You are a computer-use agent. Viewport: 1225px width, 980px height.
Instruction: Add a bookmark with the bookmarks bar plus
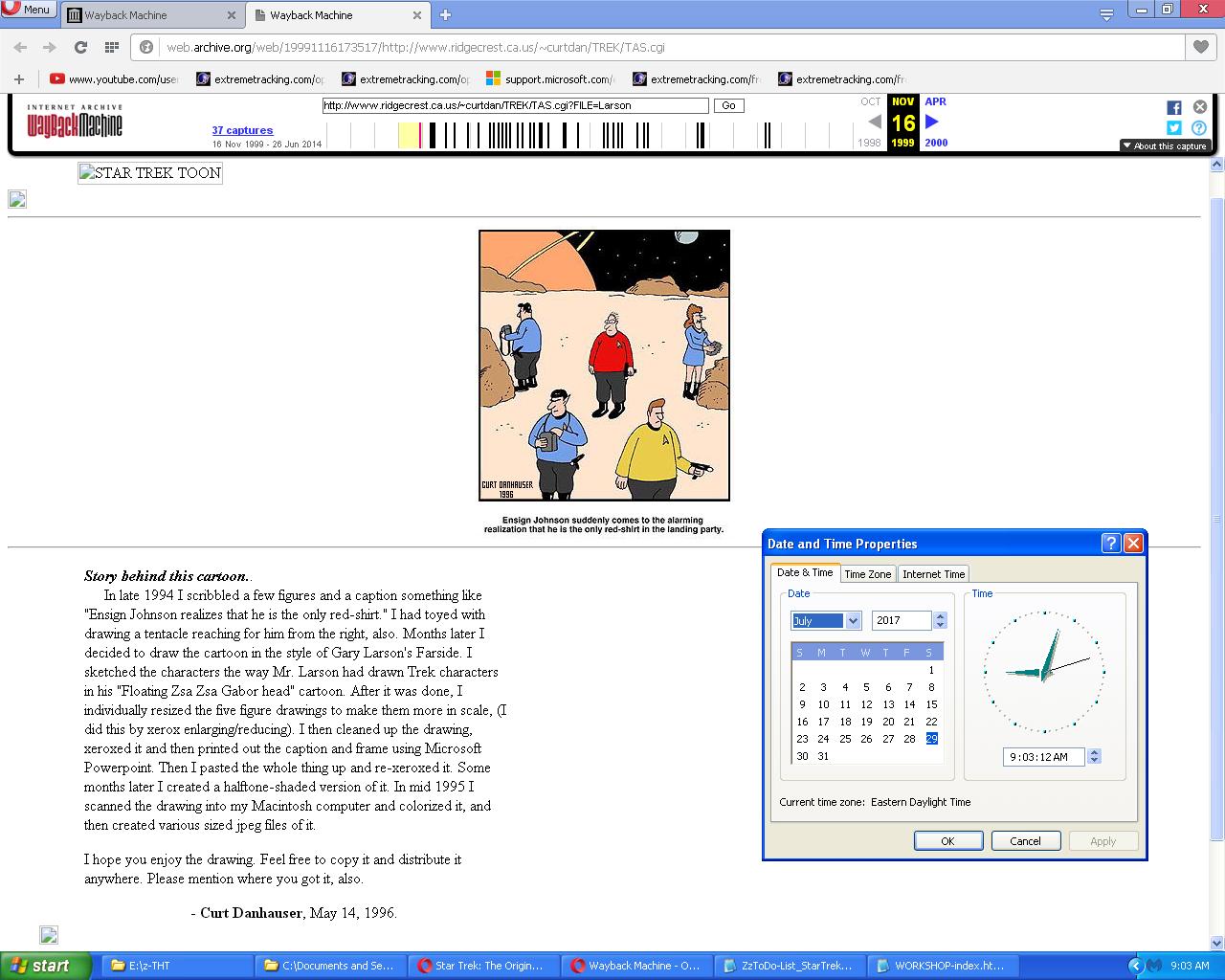(18, 79)
